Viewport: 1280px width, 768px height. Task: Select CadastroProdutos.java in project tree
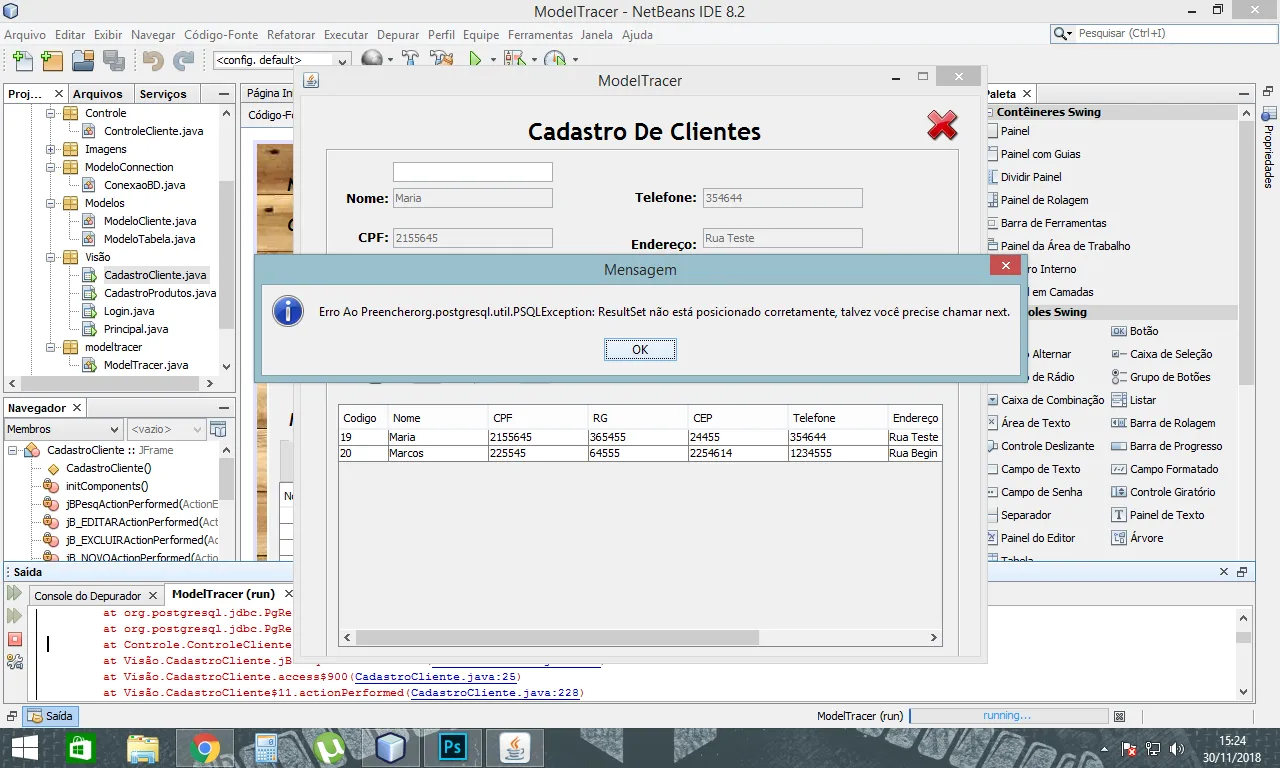coord(160,293)
